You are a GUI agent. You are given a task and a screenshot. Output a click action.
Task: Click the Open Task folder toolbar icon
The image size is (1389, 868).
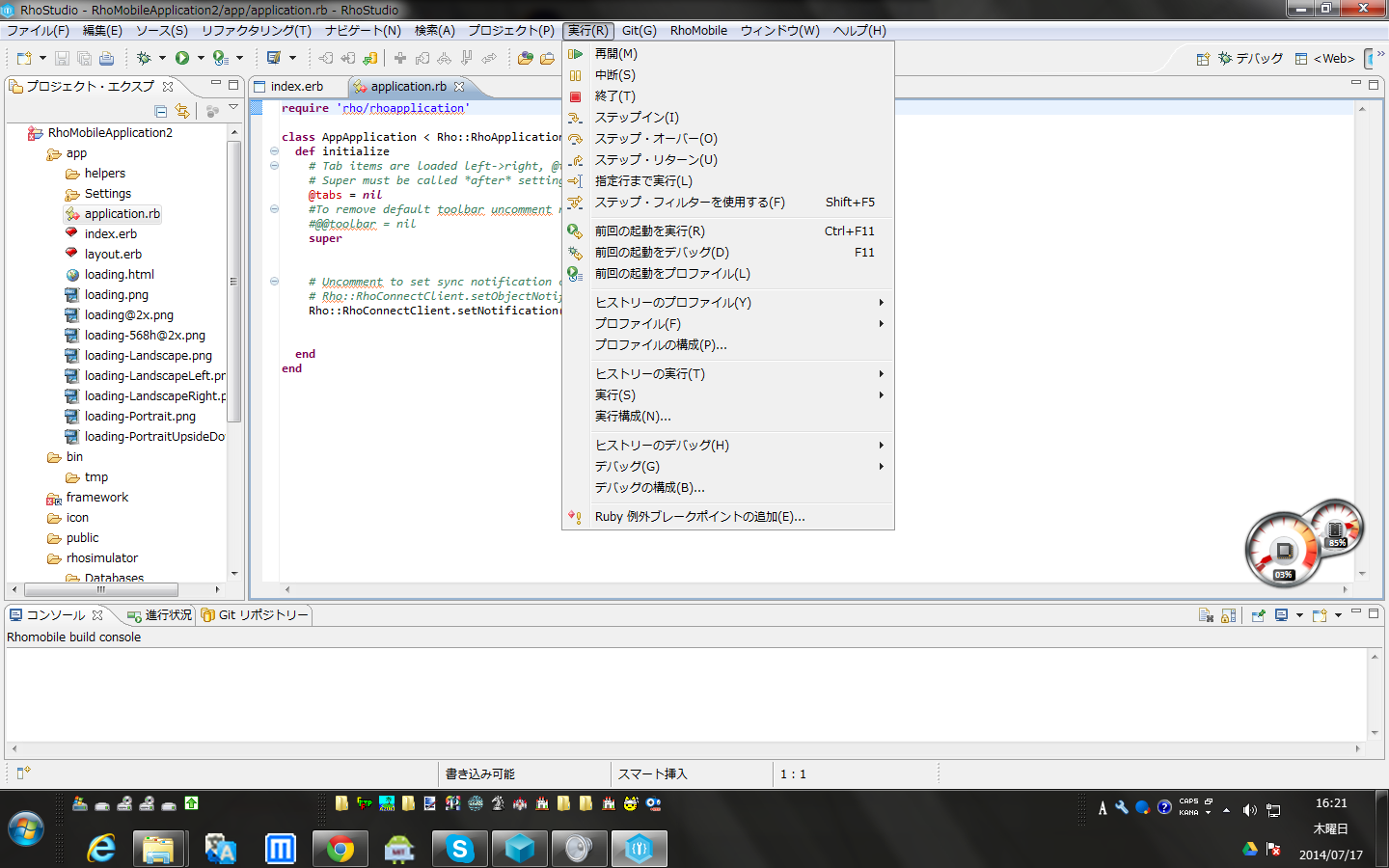coord(547,58)
